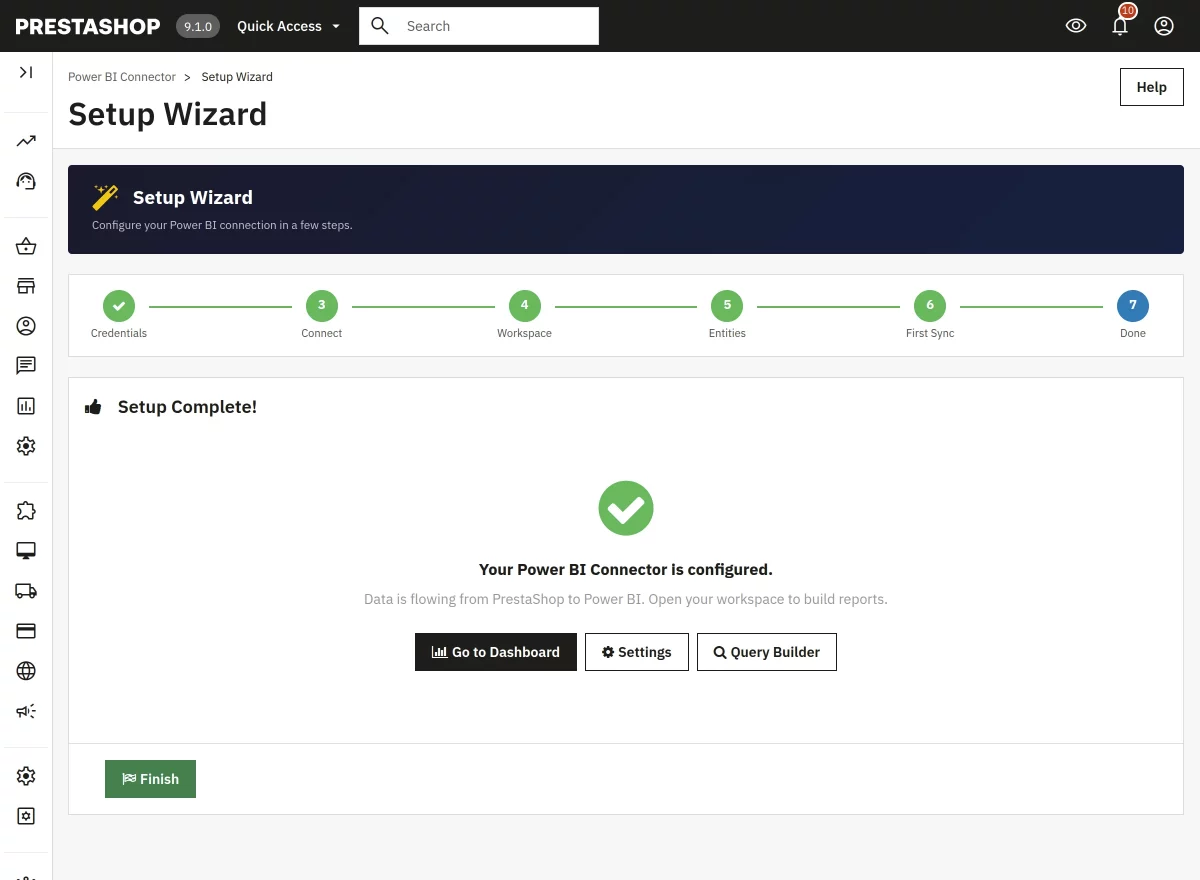Go to step 7 Done
1200x880 pixels.
pyautogui.click(x=1133, y=305)
